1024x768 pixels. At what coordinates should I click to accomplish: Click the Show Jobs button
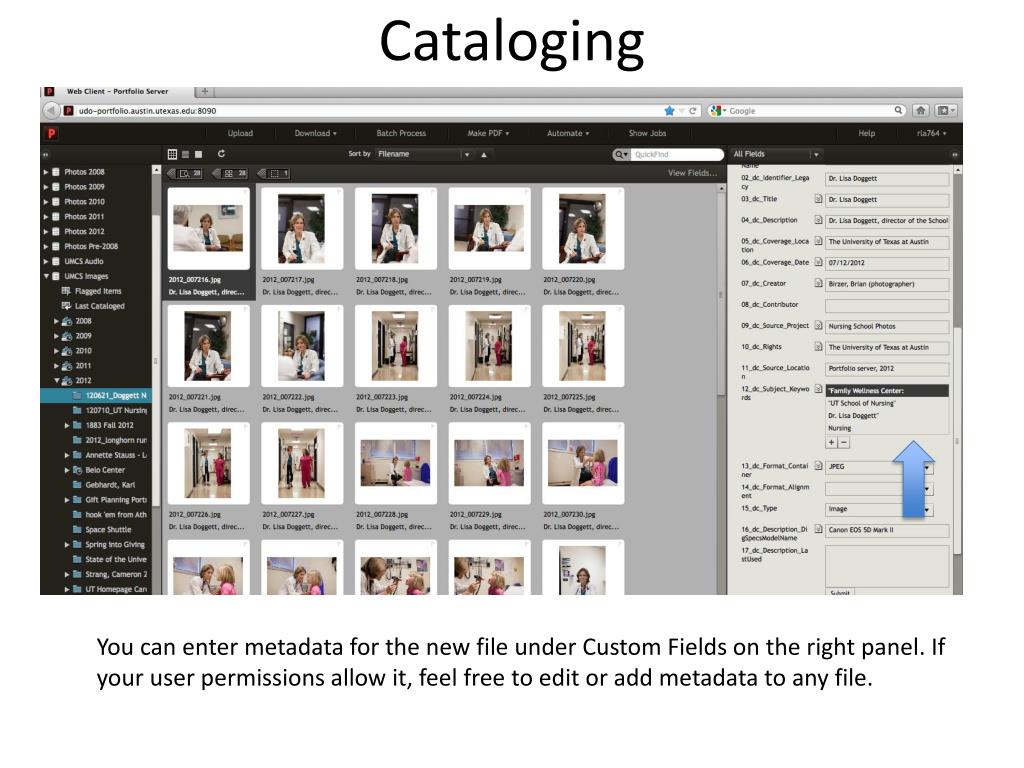(x=647, y=133)
